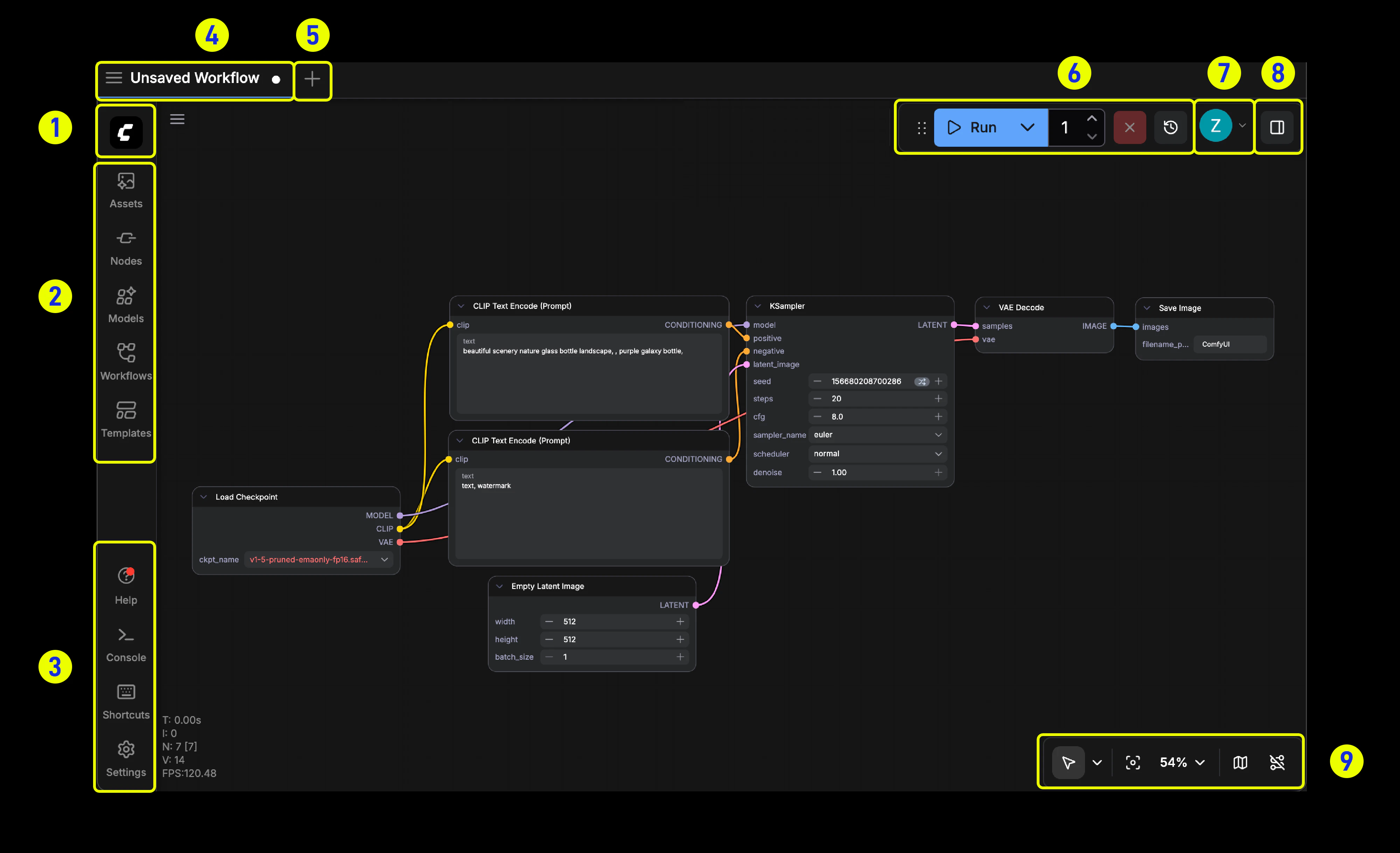Open the Nodes library panel
Image resolution: width=1400 pixels, height=853 pixels.
126,248
